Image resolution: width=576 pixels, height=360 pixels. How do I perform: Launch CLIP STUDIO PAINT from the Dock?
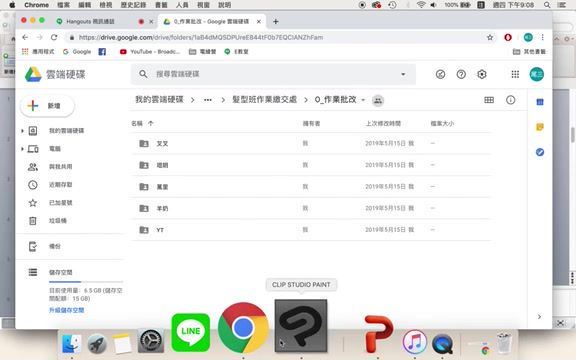click(301, 326)
